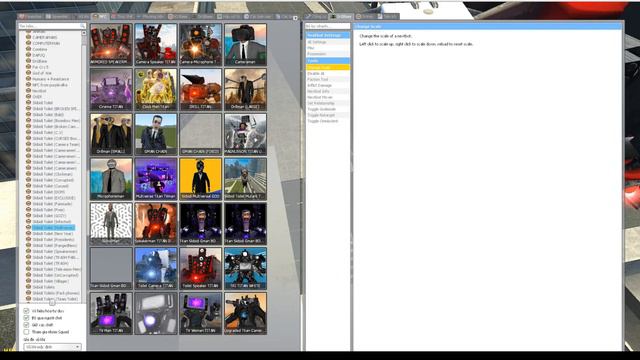Click the tool list search field

328,26
